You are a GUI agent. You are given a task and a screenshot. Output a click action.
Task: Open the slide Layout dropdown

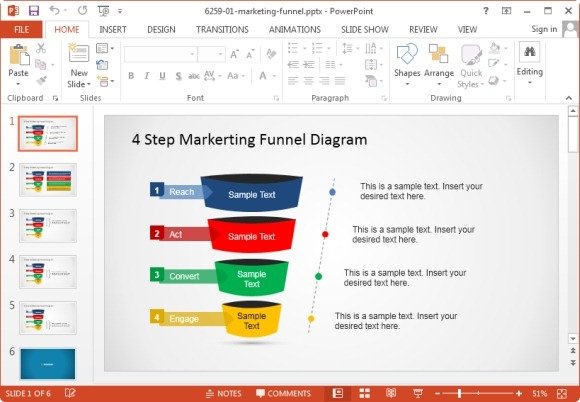click(x=105, y=48)
